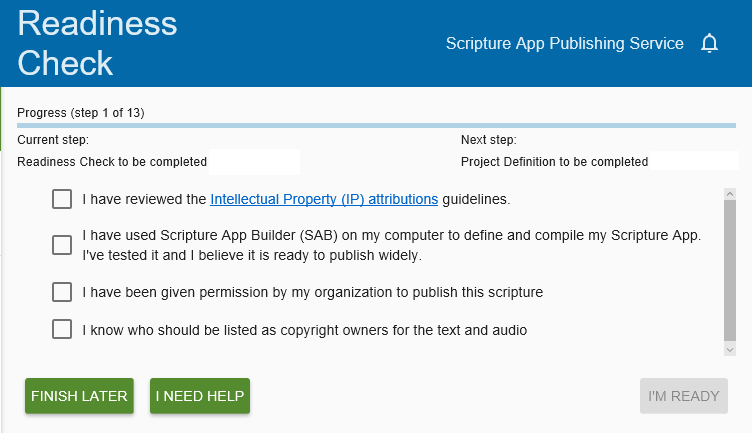Check the Intellectual Property guidelines reviewed box
The image size is (752, 433).
pos(62,199)
